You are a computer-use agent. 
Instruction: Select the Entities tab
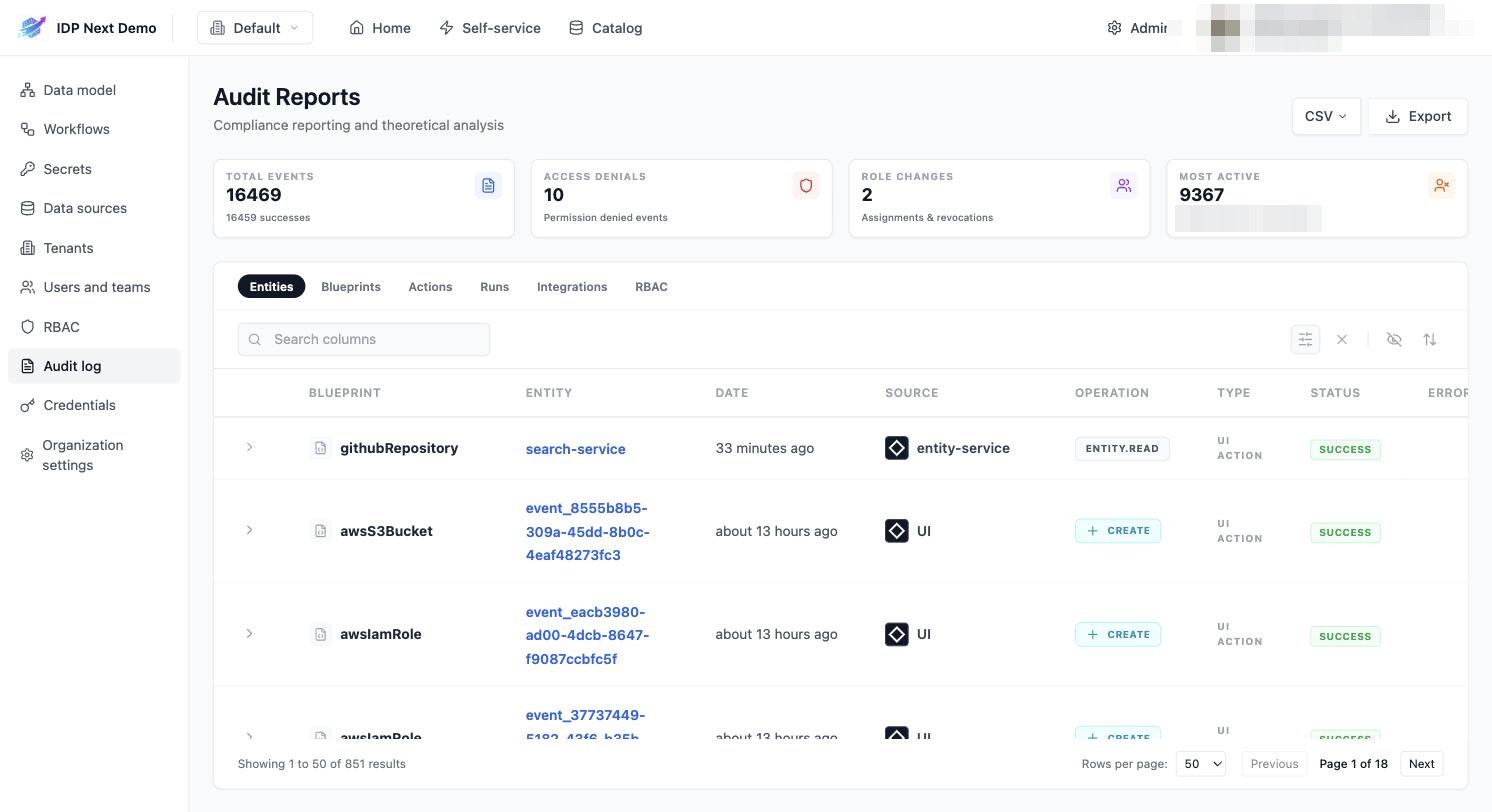[271, 287]
